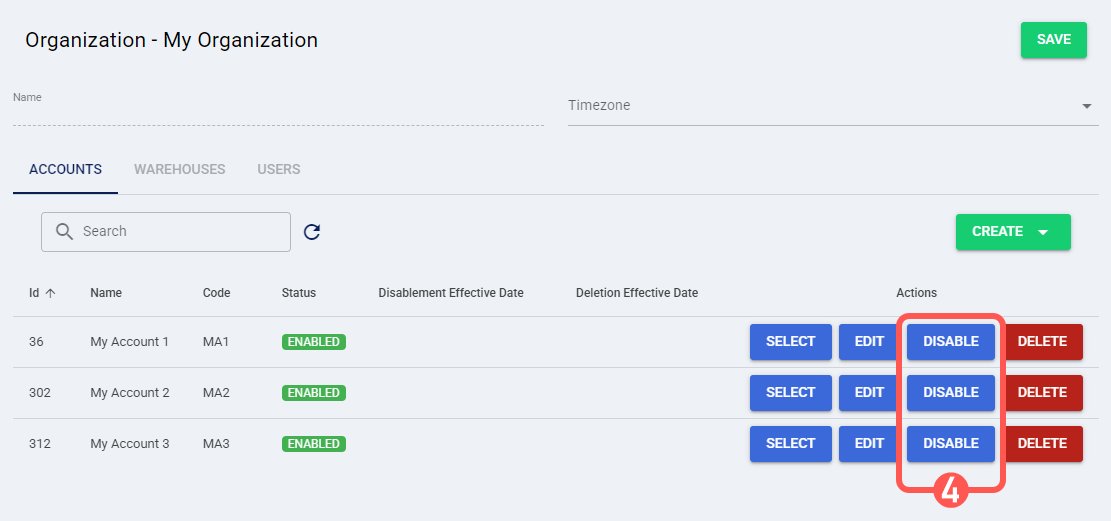The height and width of the screenshot is (521, 1111).
Task: Click the magnifier icon in Search box
Action: (64, 232)
